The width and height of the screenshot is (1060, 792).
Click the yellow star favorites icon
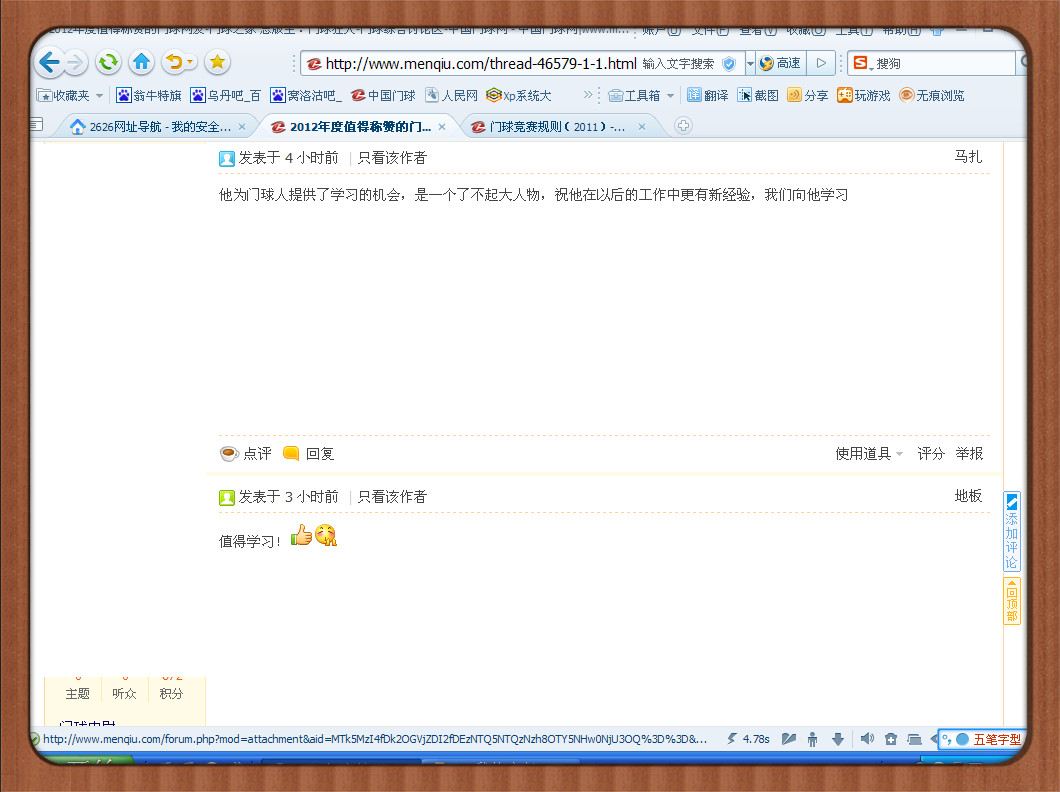point(218,62)
